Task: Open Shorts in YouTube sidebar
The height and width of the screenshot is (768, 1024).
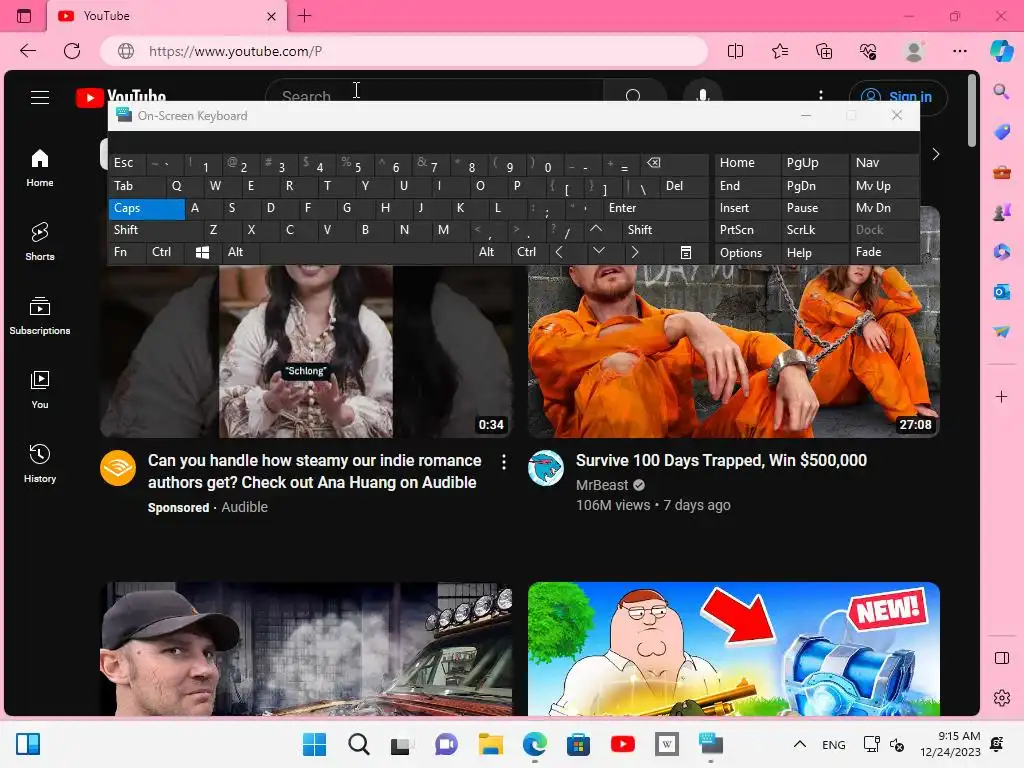Action: pyautogui.click(x=40, y=242)
